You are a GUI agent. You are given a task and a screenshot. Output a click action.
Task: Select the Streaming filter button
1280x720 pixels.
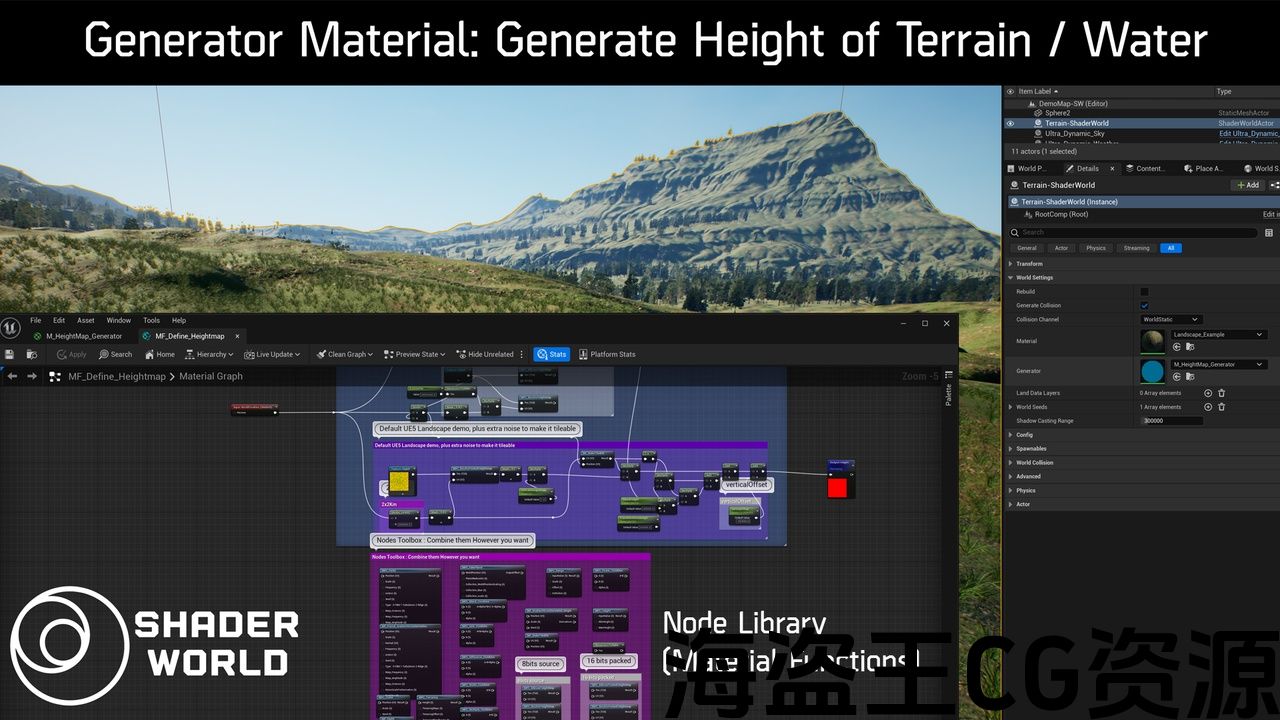click(x=1136, y=248)
